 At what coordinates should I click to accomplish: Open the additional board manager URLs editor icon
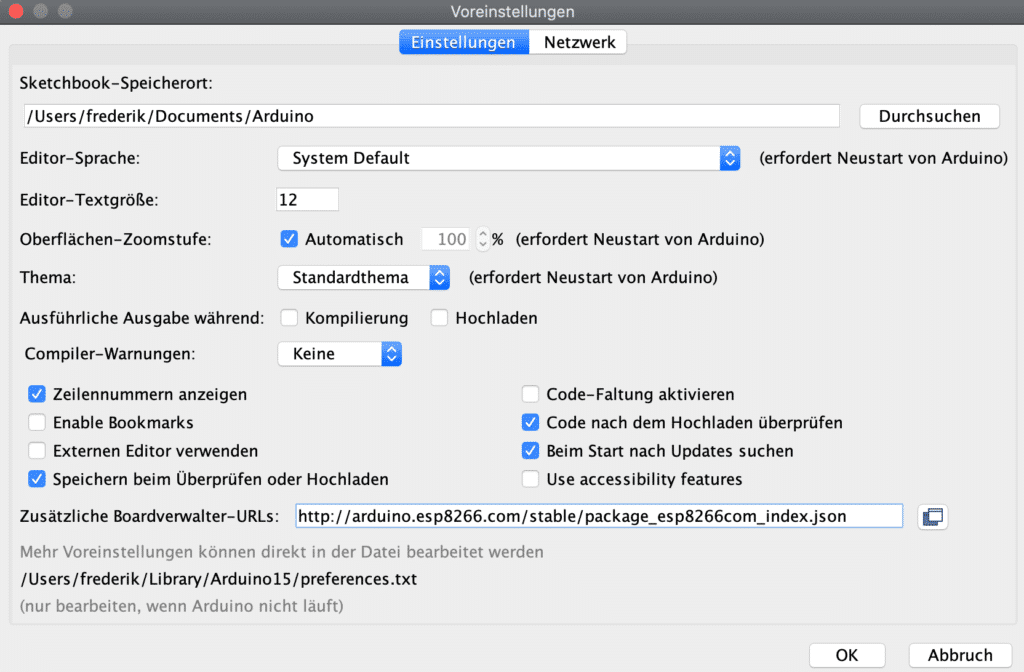point(933,517)
